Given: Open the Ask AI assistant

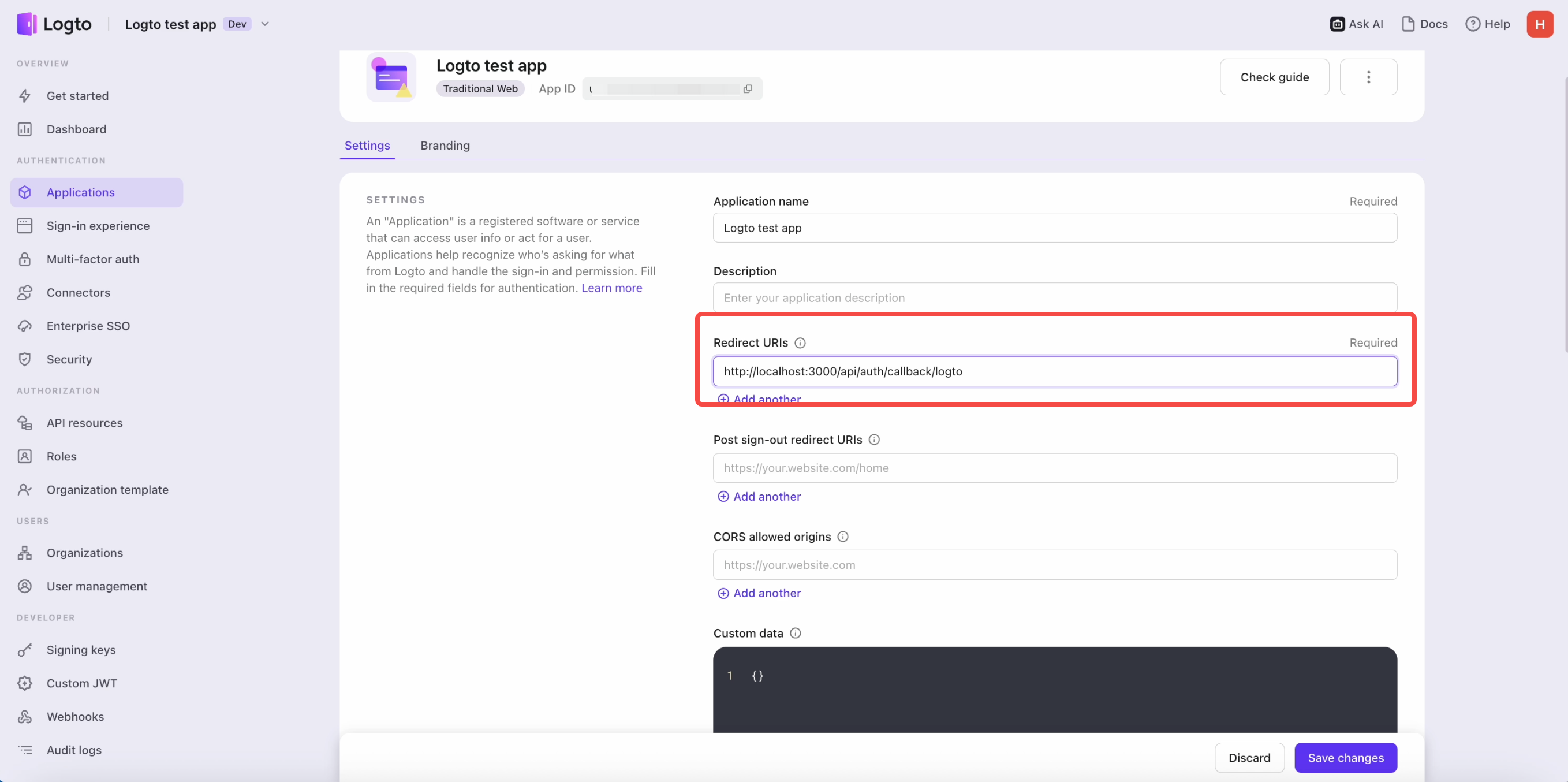Looking at the screenshot, I should pyautogui.click(x=1357, y=24).
